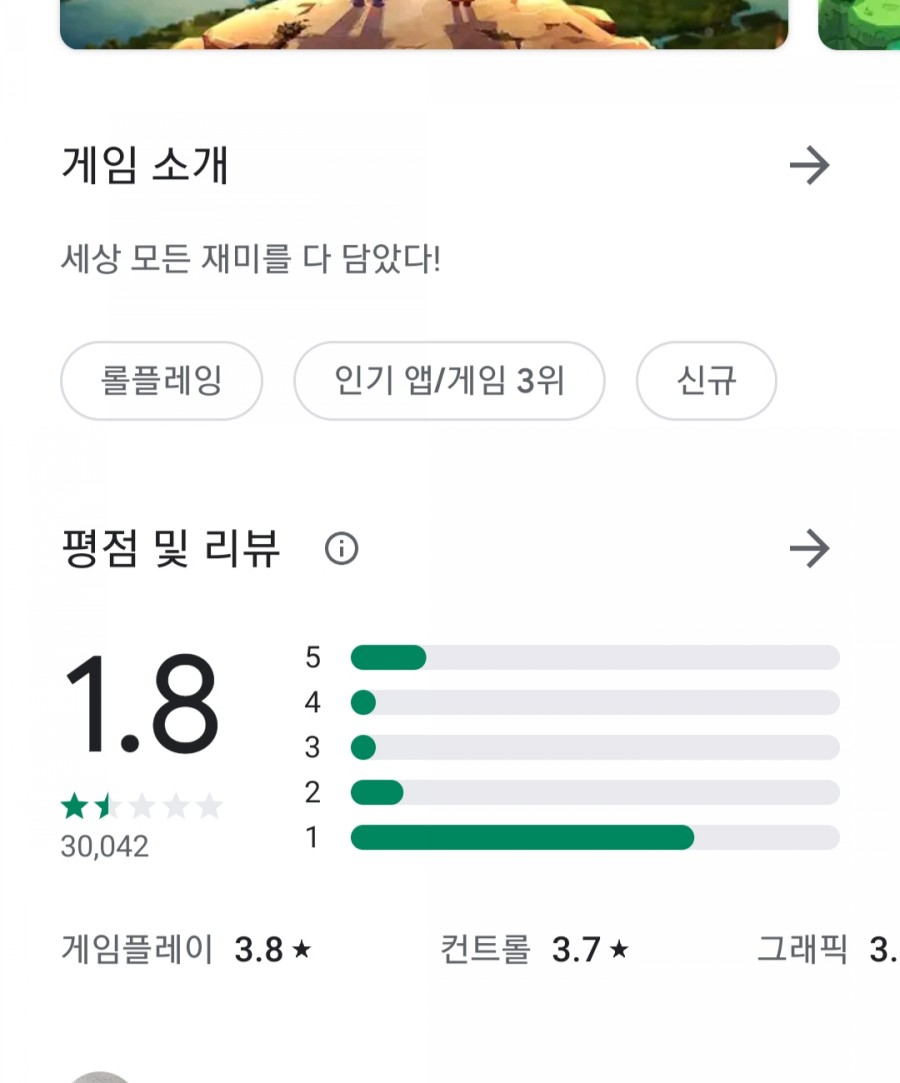Click the star rating display under 1.8
The width and height of the screenshot is (900, 1083).
point(140,805)
